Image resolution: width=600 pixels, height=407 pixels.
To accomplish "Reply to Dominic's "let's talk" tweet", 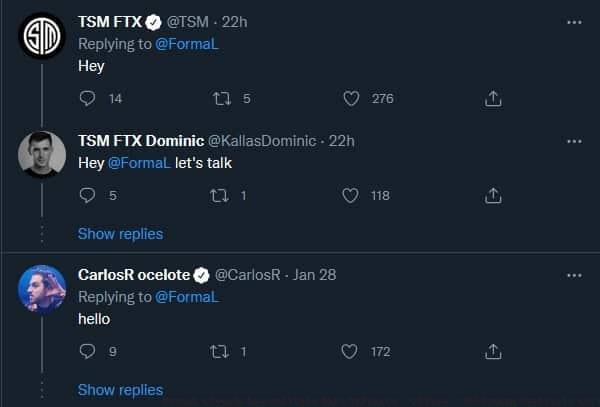I will point(87,195).
